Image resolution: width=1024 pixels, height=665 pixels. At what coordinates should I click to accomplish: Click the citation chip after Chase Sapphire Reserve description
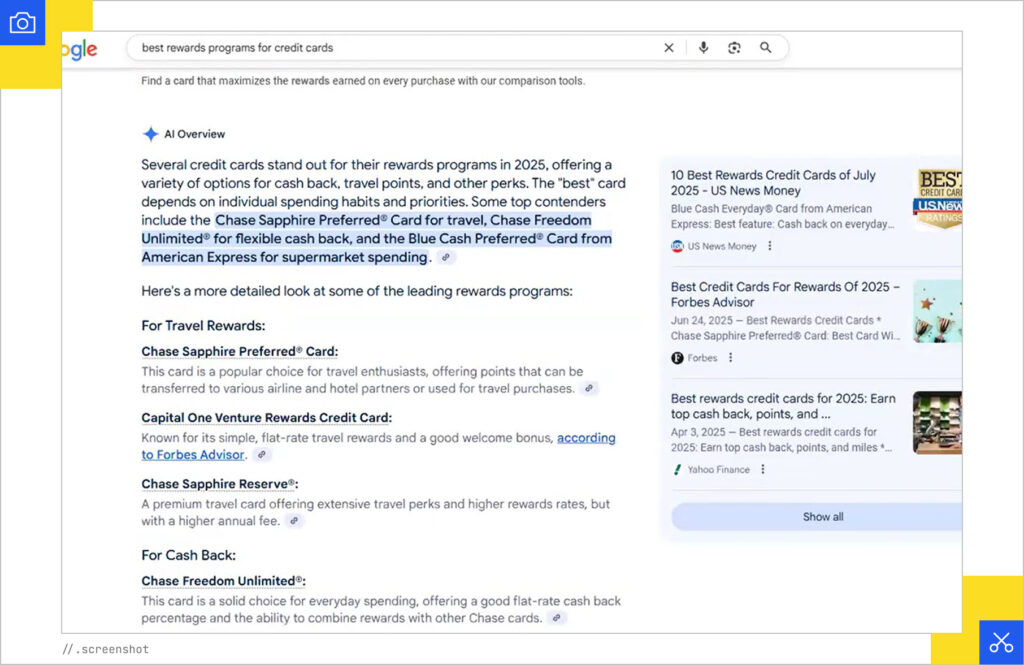click(294, 520)
